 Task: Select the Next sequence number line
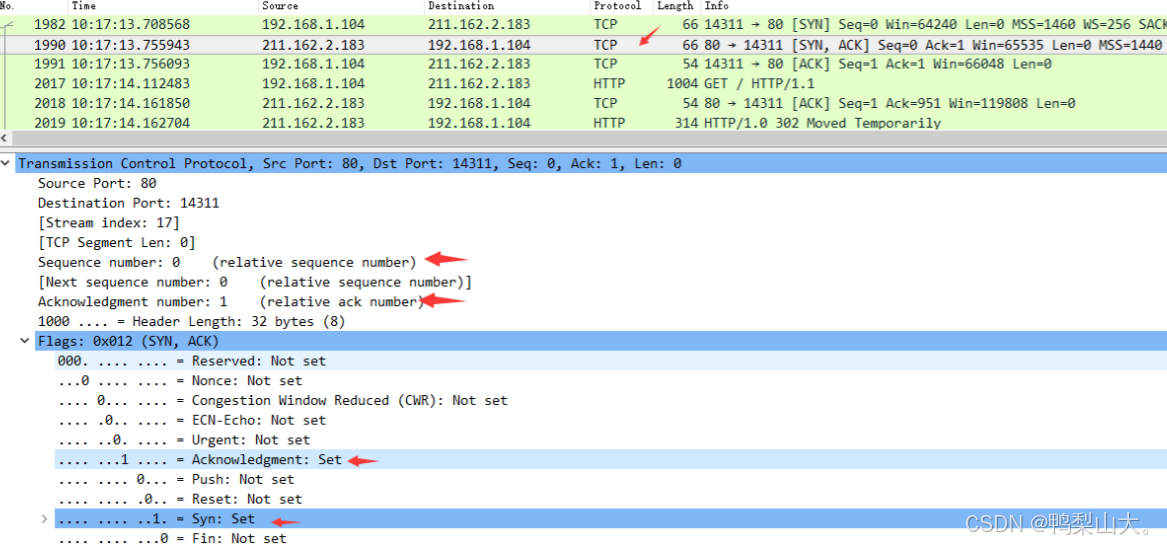coord(255,282)
